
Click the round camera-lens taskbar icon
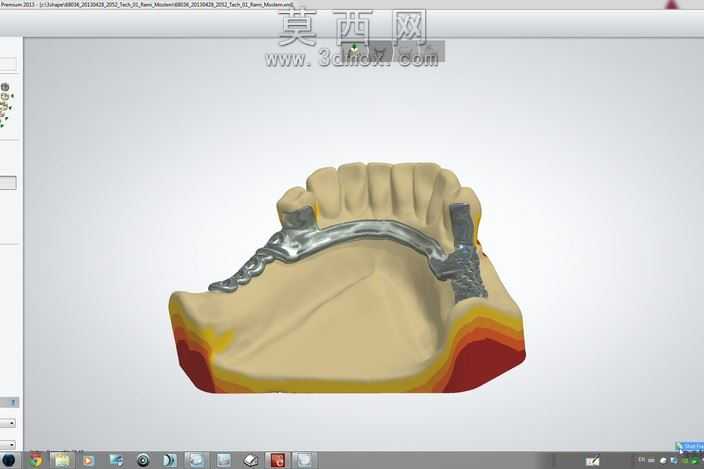pos(143,460)
